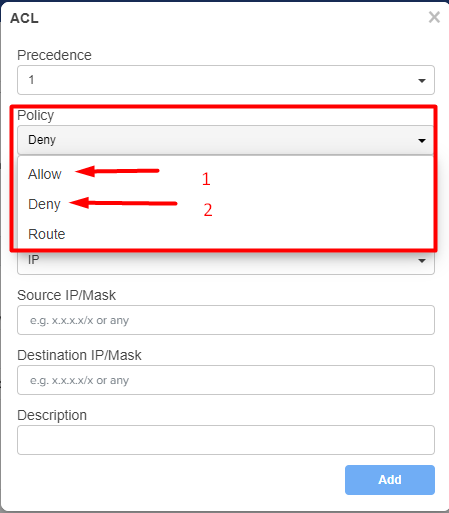Click into the Description text box
The height and width of the screenshot is (513, 449).
click(226, 440)
